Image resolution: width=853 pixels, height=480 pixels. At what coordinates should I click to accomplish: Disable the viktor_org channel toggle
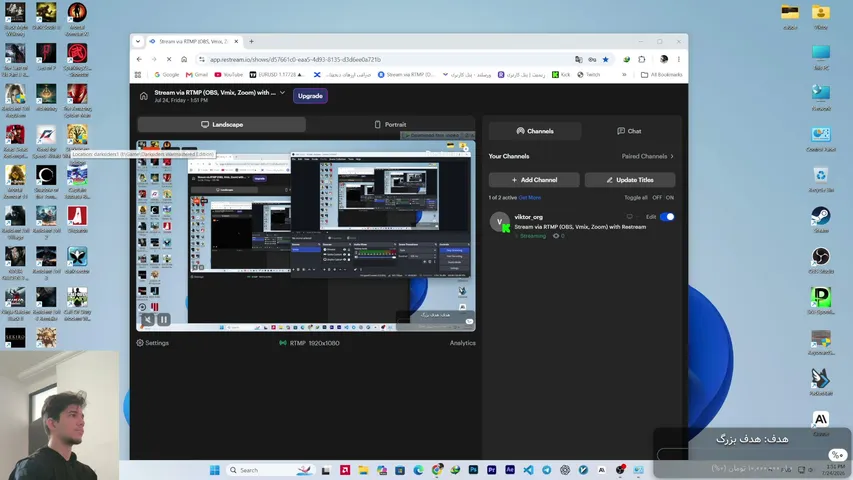pos(667,217)
